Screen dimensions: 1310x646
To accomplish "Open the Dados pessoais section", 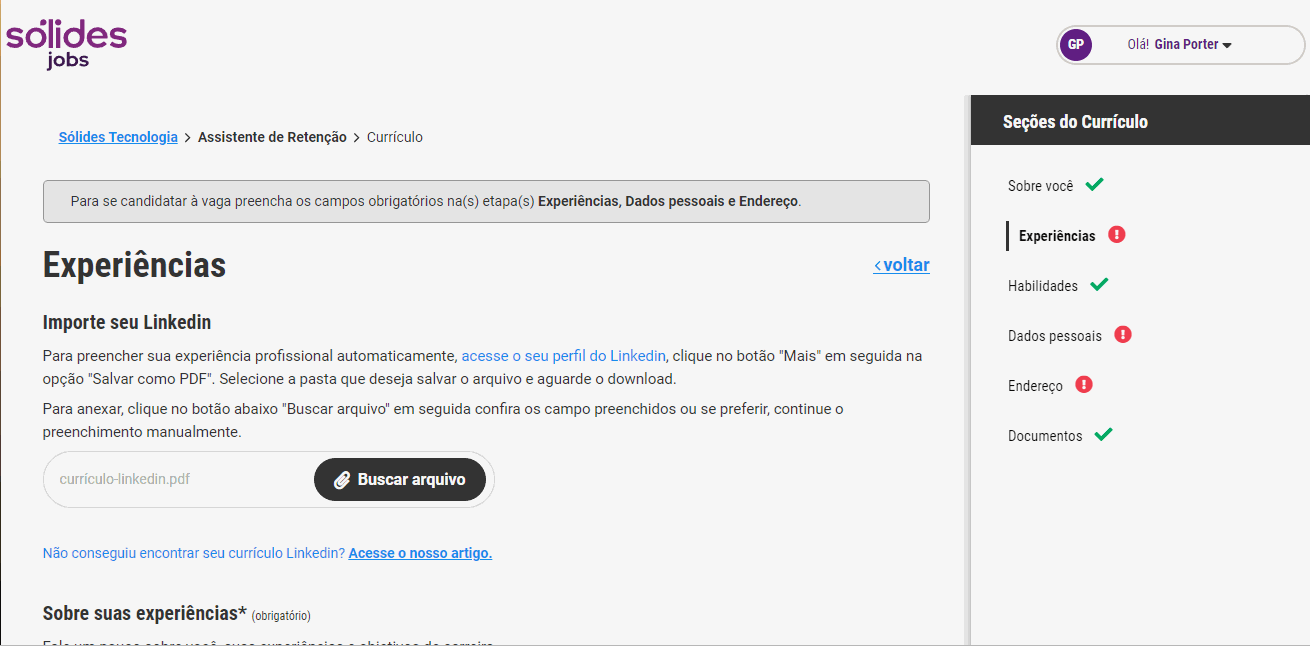I will 1055,336.
